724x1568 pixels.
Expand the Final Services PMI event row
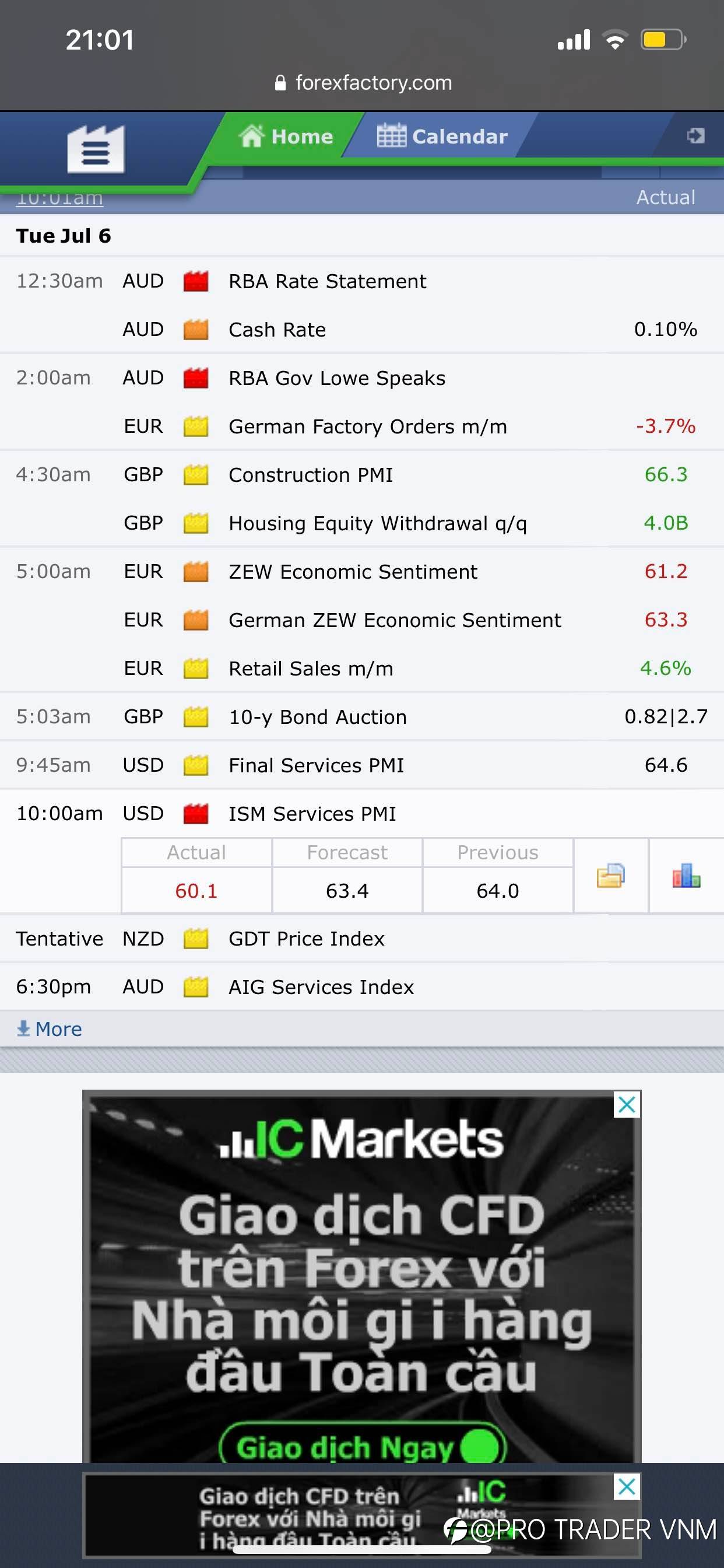[x=362, y=765]
